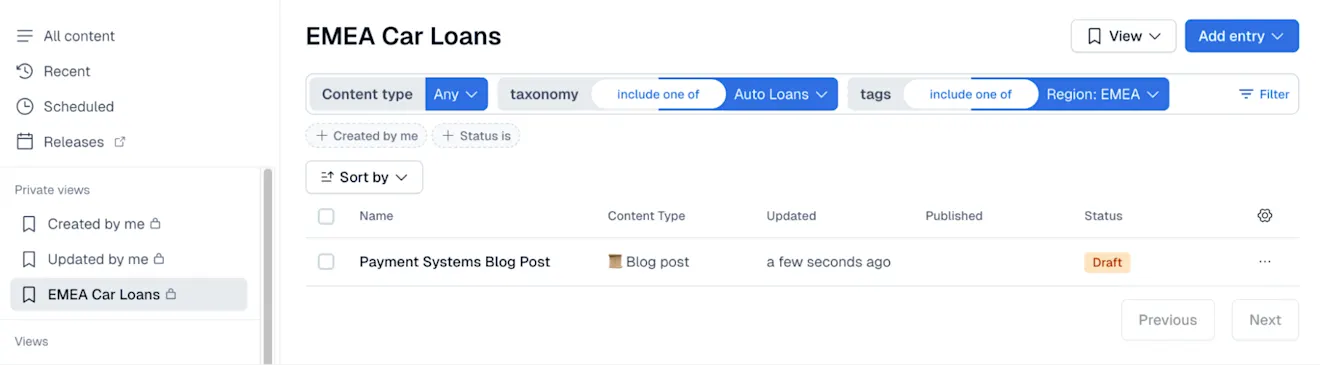Toggle the select-all checkbox in the table header

pos(326,216)
